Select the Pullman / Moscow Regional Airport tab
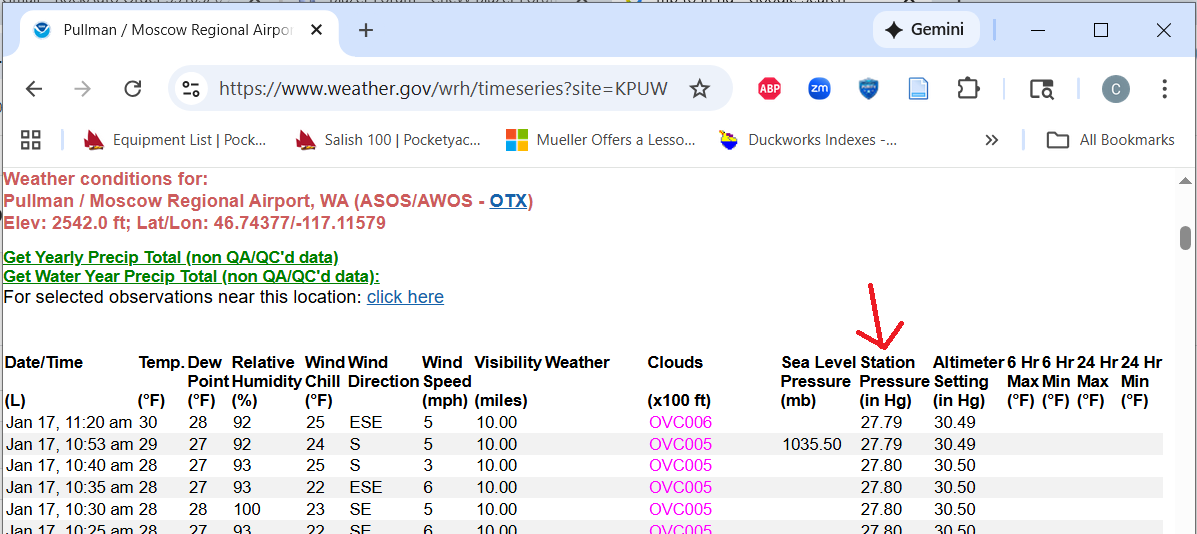The width and height of the screenshot is (1197, 534). tap(170, 30)
